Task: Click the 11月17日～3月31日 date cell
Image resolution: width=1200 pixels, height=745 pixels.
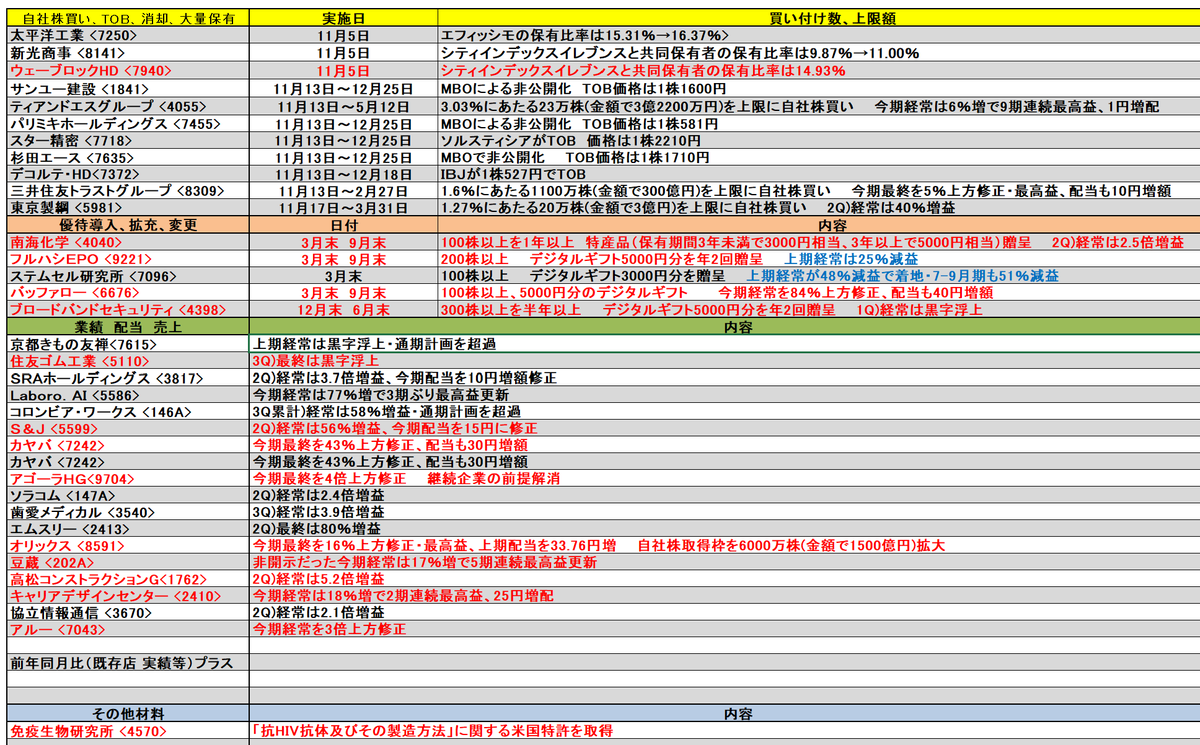Action: [x=343, y=208]
